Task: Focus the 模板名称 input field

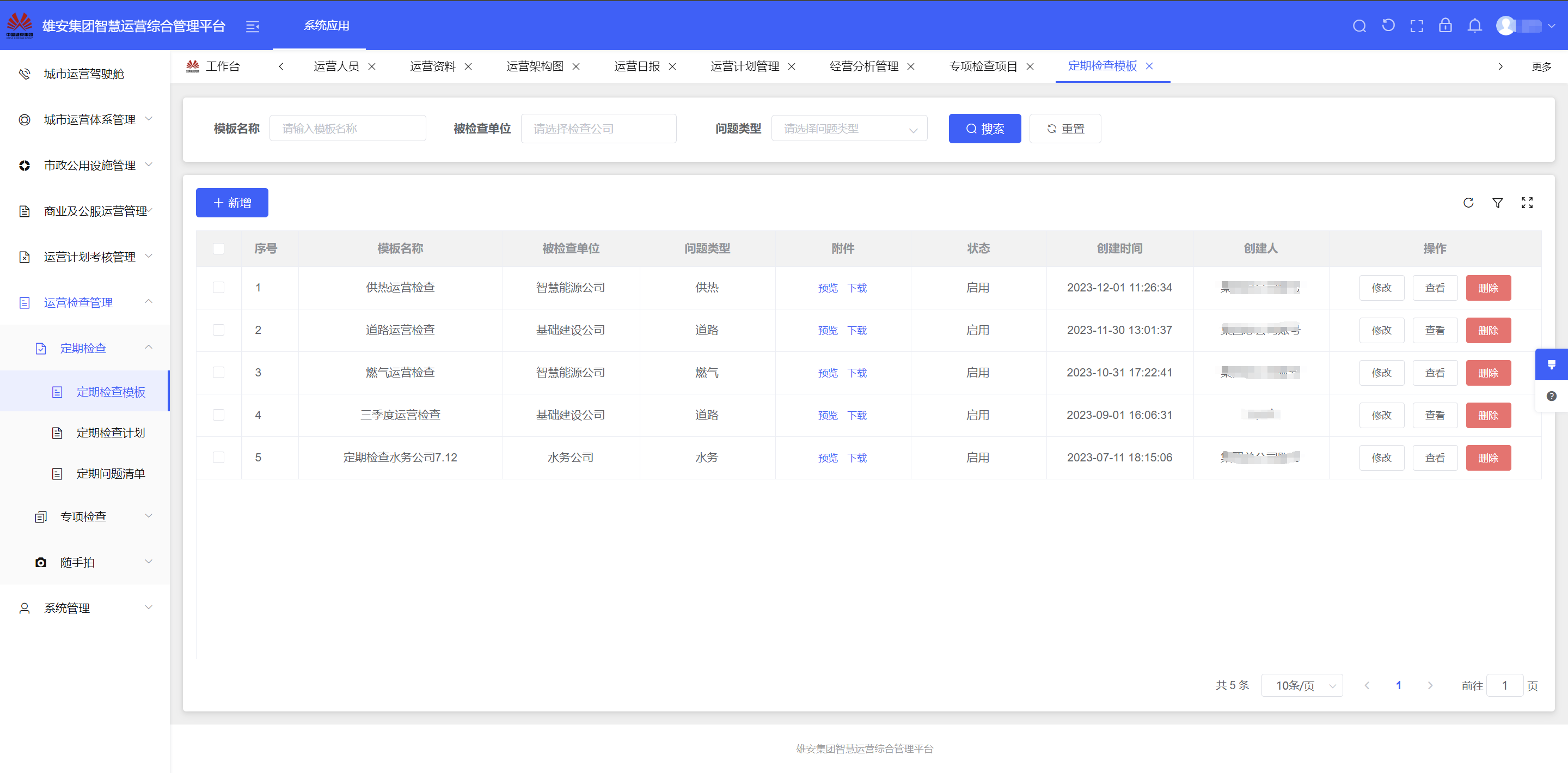Action: 347,129
